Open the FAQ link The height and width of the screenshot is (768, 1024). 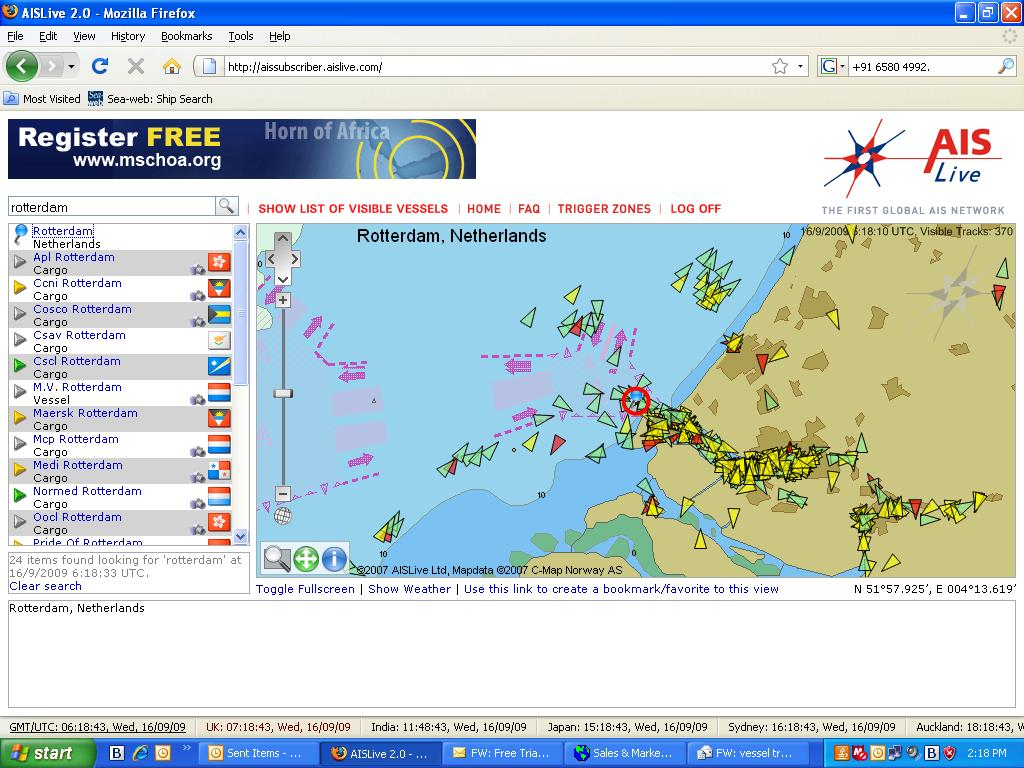(x=529, y=209)
